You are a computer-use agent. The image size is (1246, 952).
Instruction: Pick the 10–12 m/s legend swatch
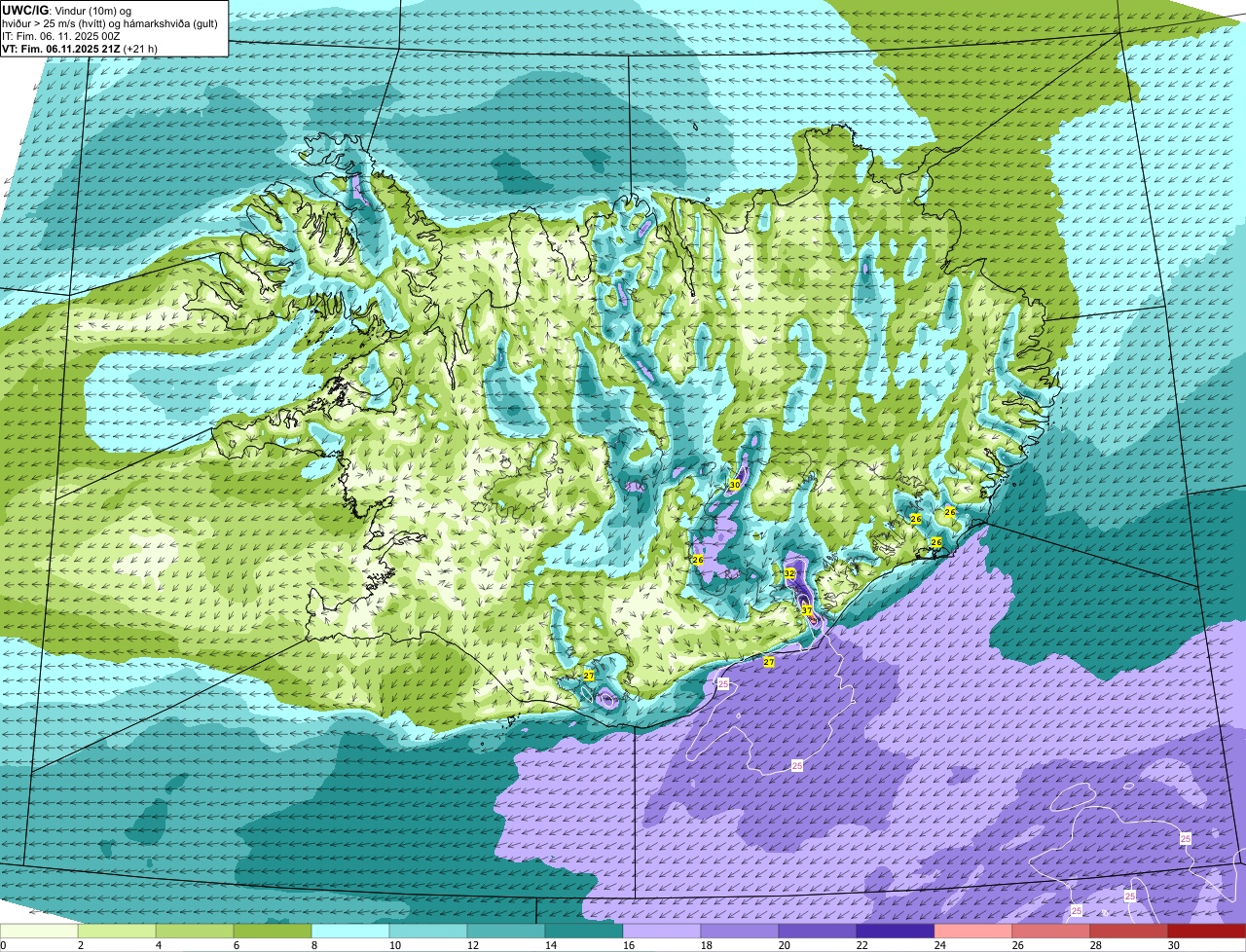428,931
